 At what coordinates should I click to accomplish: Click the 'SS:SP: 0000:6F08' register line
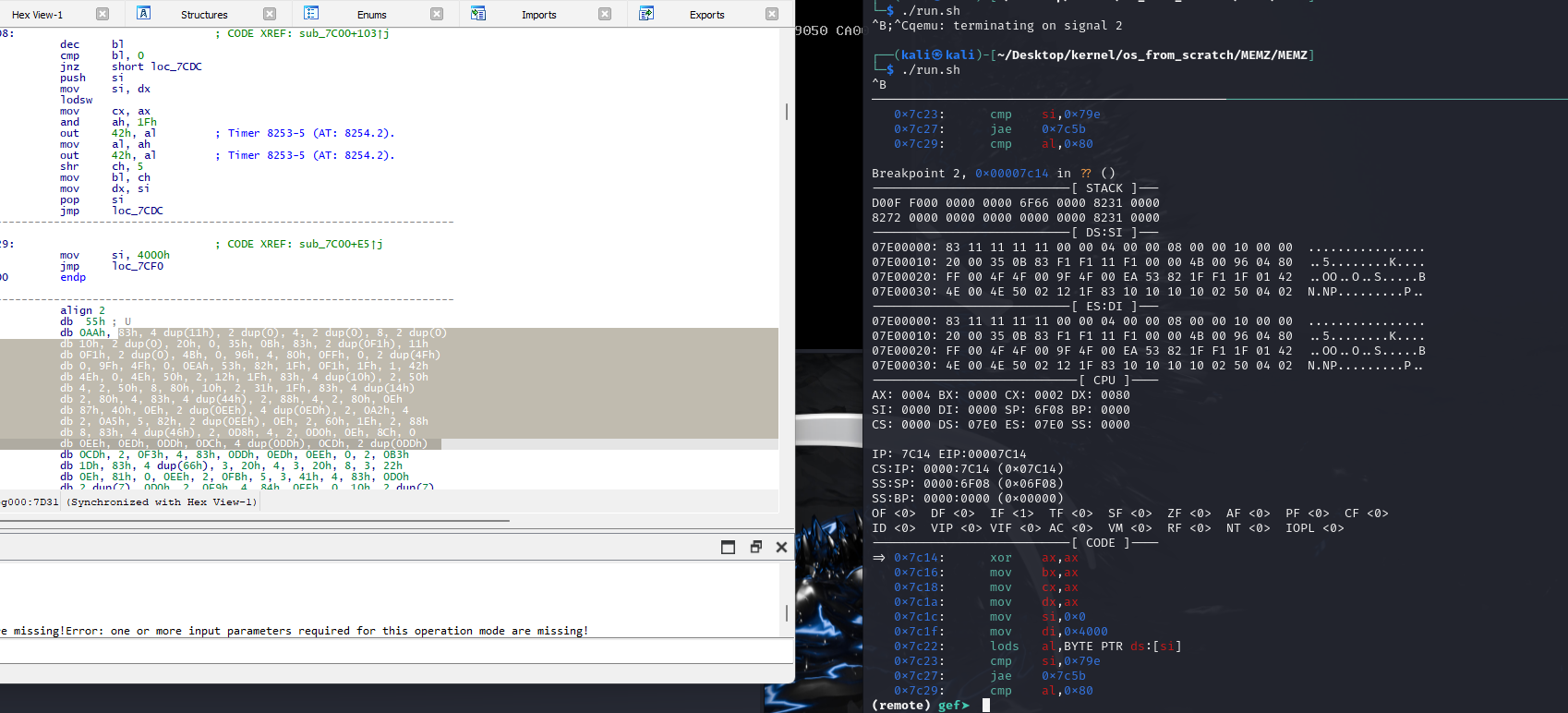coord(968,484)
